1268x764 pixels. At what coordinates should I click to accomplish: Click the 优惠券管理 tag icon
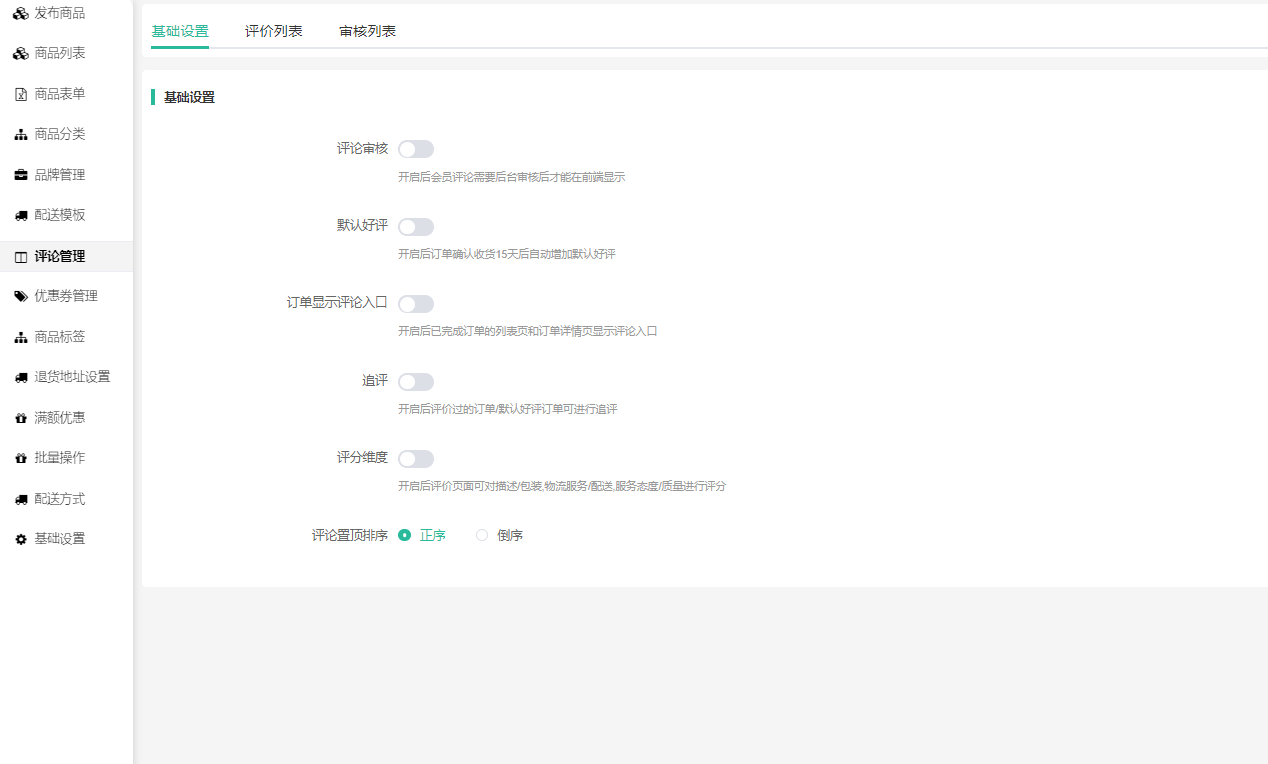click(21, 296)
